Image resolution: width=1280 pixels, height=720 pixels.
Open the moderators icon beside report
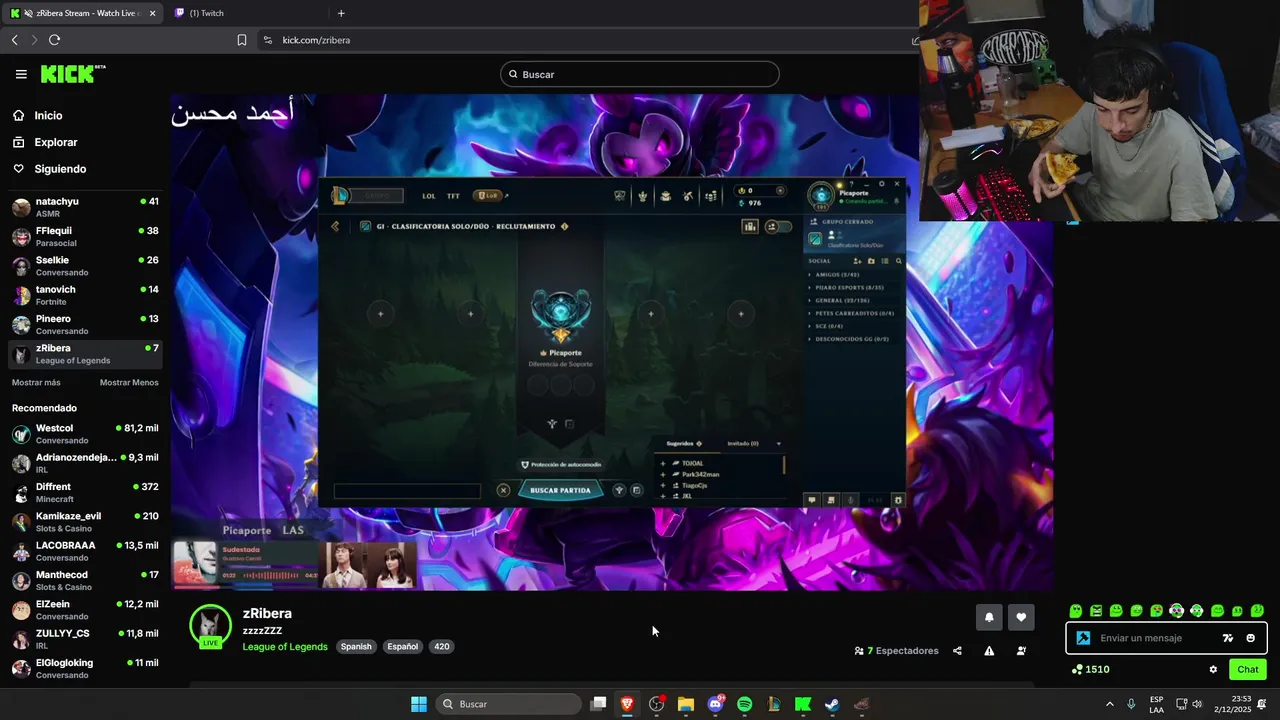coord(1021,651)
